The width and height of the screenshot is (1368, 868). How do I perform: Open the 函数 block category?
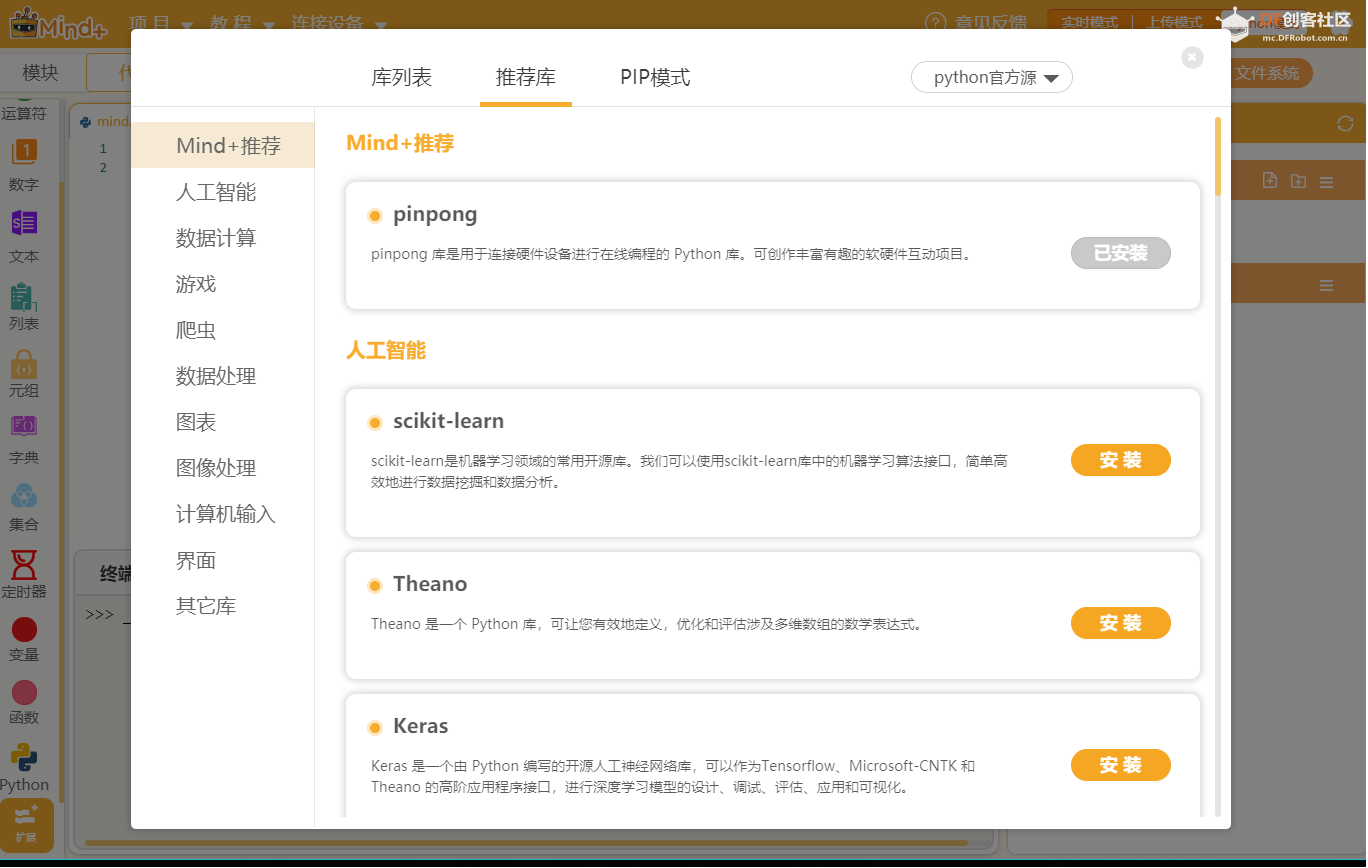(24, 703)
